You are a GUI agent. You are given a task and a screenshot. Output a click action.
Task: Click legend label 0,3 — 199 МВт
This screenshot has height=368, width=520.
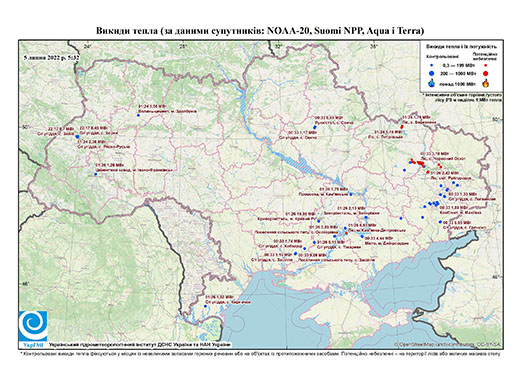click(x=458, y=66)
